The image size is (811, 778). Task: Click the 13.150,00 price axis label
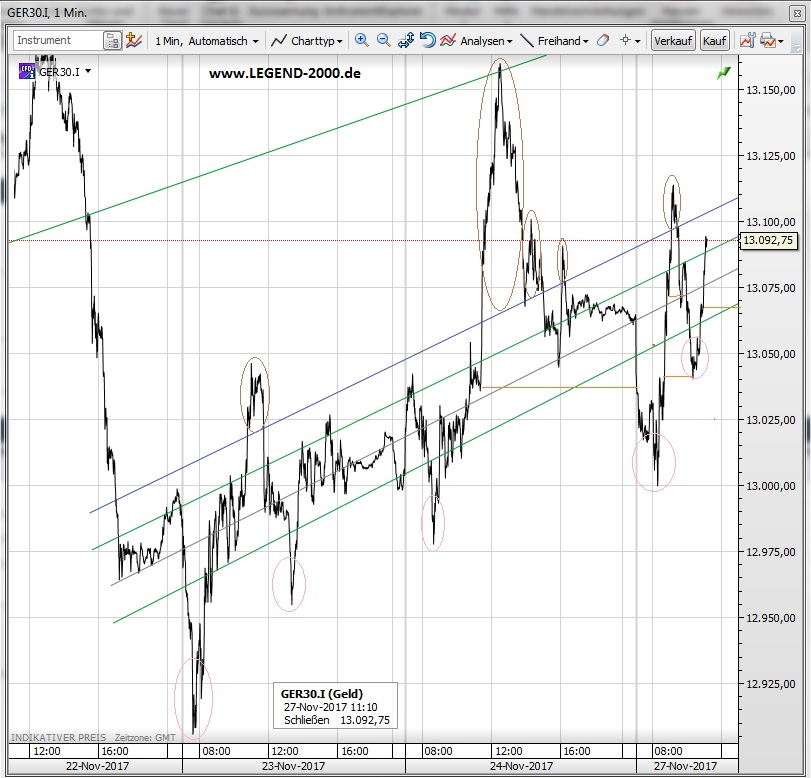(770, 90)
